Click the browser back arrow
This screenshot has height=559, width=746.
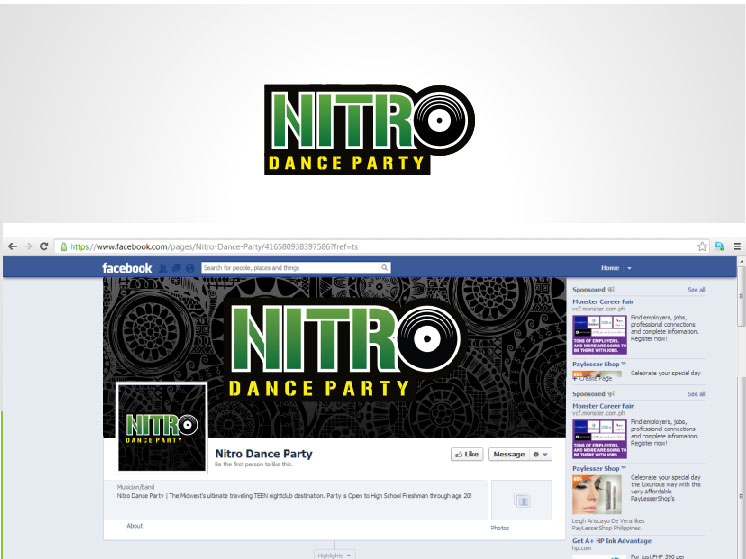pyautogui.click(x=13, y=246)
